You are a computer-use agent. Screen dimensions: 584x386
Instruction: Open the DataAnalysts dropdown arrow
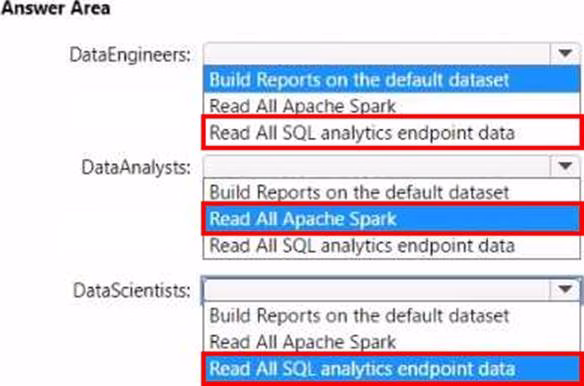pos(565,166)
